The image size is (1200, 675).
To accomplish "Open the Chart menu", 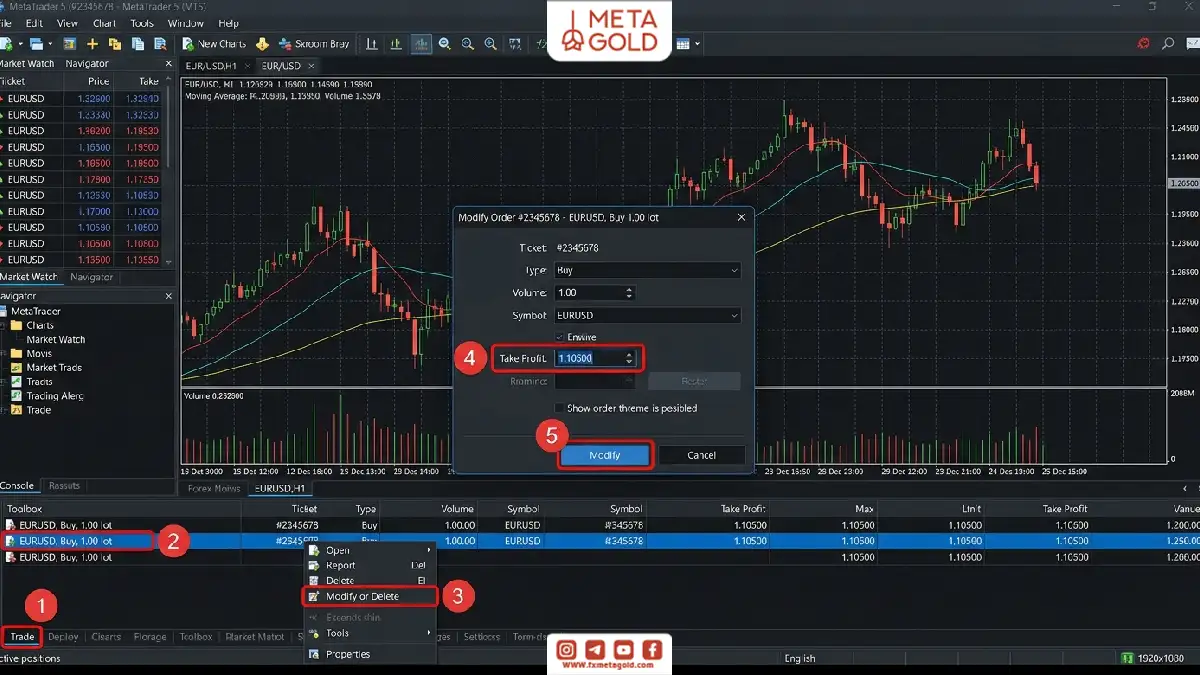I will point(104,23).
